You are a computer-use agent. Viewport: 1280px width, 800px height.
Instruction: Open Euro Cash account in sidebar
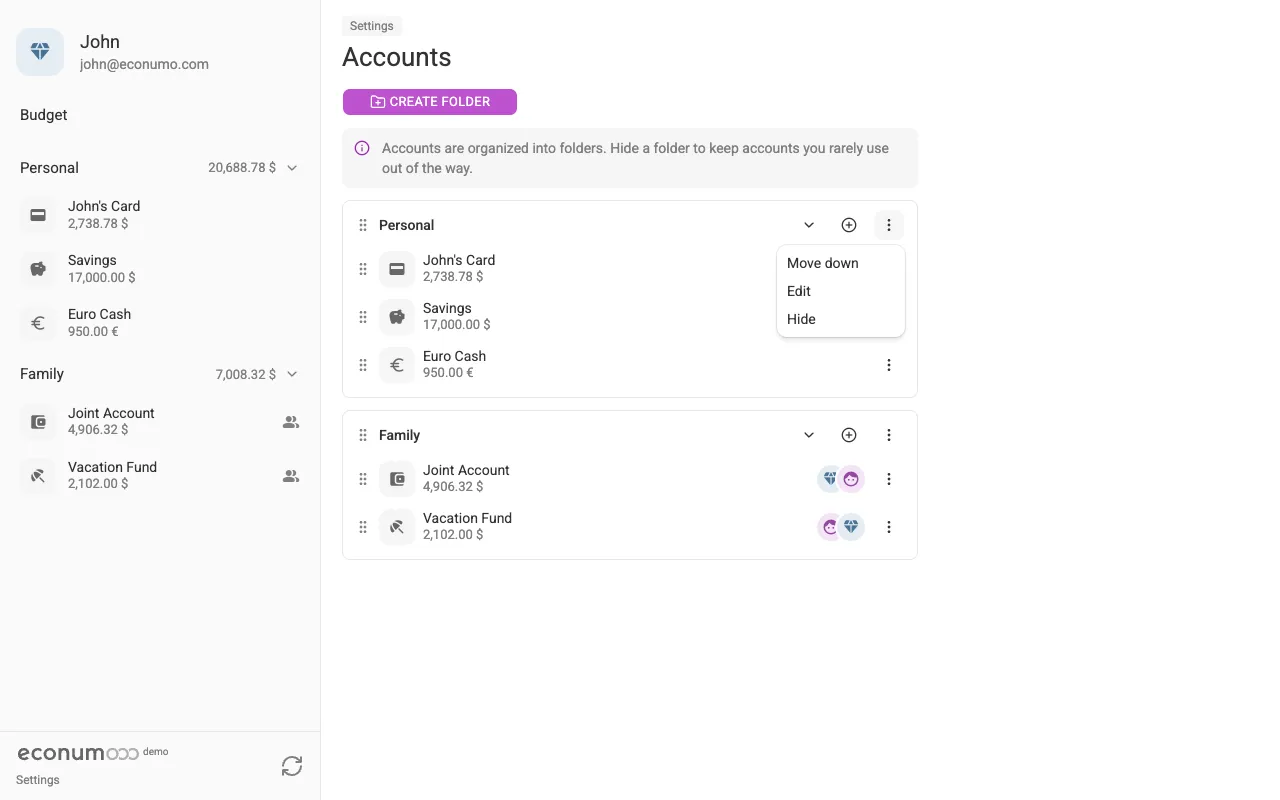point(160,323)
